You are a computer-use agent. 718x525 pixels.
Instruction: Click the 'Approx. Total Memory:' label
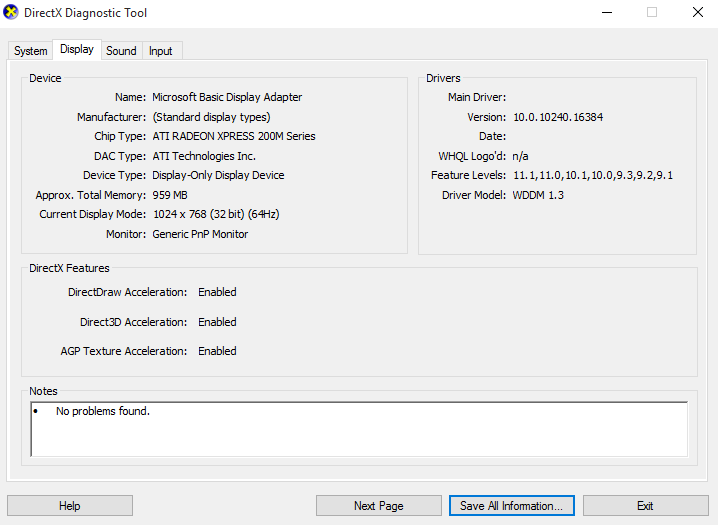click(91, 195)
